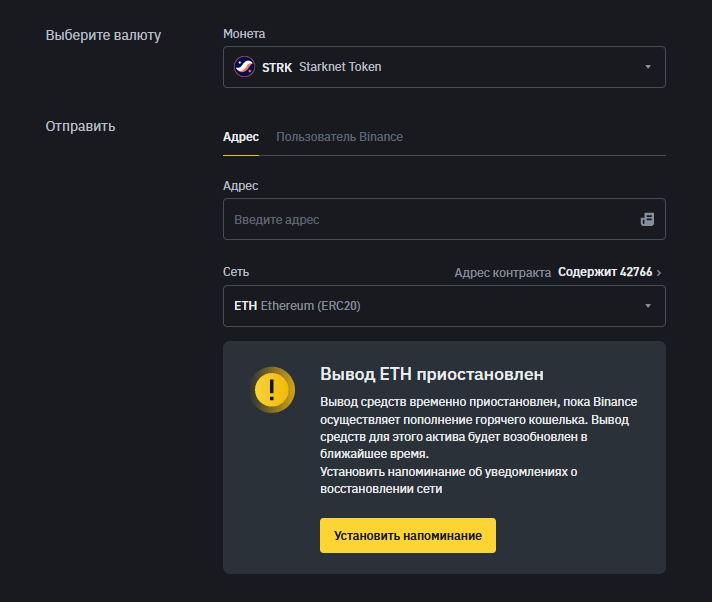Open the STRK Starknet Token coin dropdown

click(444, 67)
